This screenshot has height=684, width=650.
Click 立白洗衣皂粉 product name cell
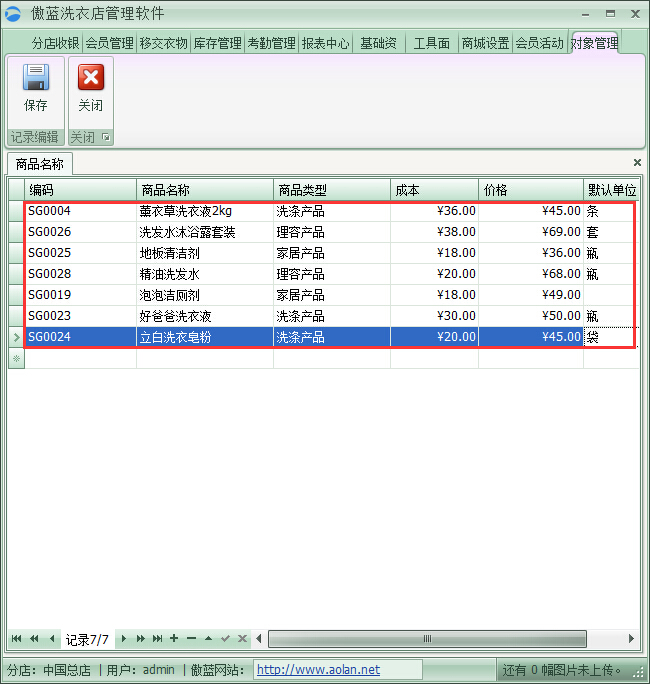click(x=205, y=337)
